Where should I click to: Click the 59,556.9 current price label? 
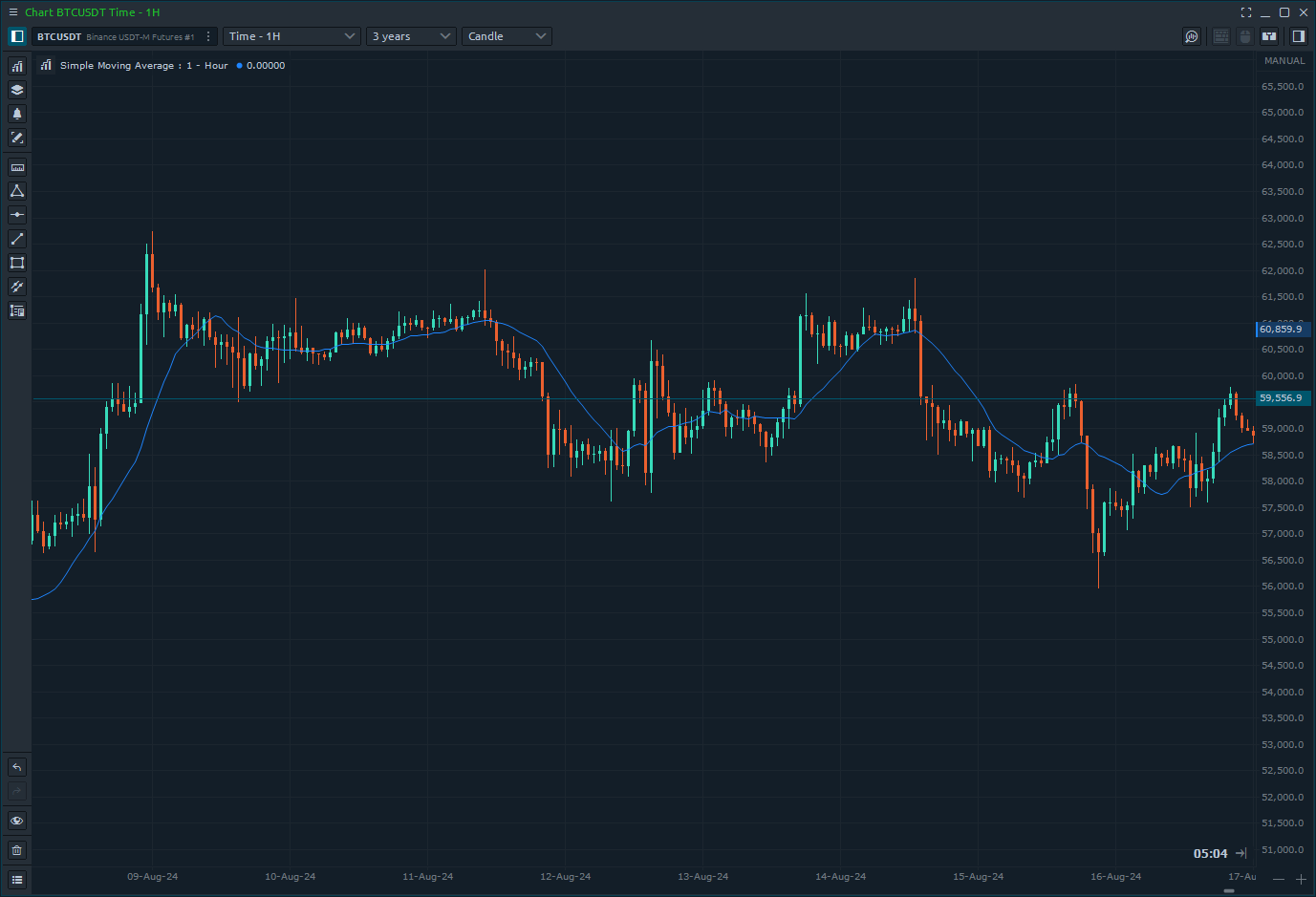pyautogui.click(x=1283, y=397)
